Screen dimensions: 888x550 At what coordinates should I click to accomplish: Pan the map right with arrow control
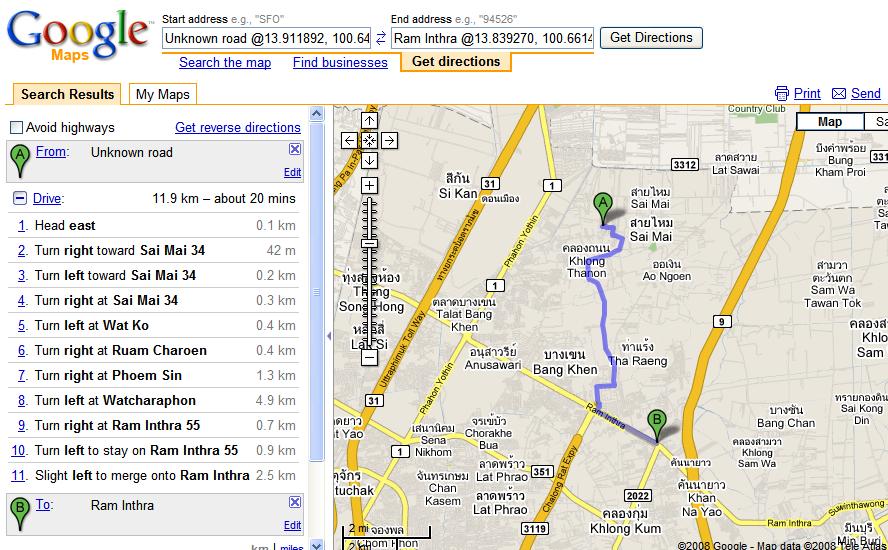(x=389, y=140)
